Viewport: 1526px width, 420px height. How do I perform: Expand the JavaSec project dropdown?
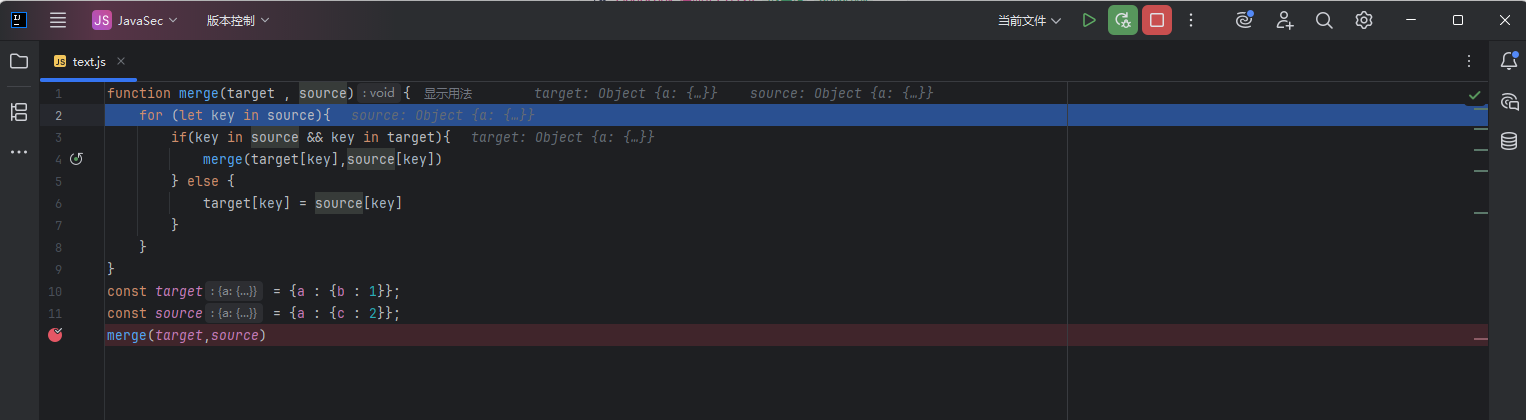pyautogui.click(x=135, y=20)
